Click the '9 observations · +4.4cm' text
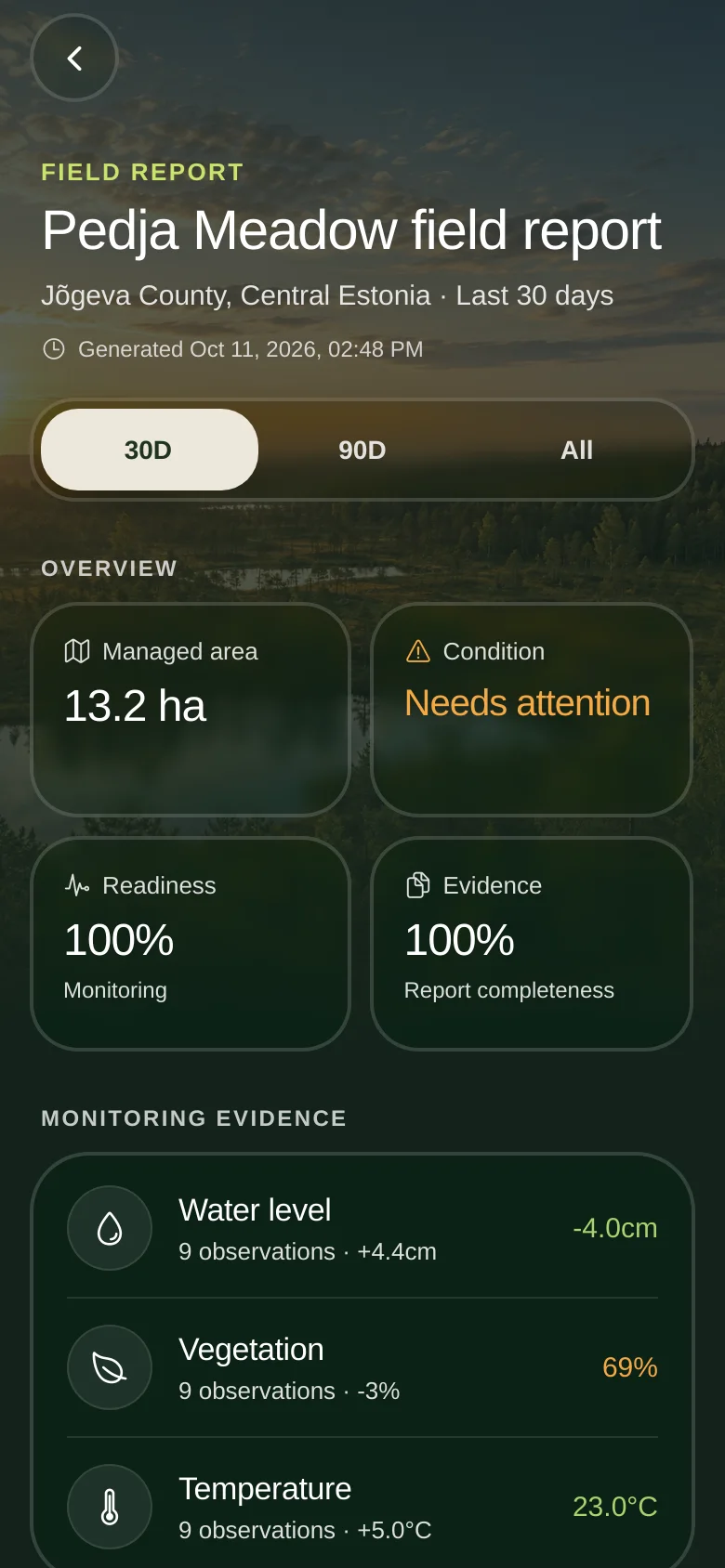 308,1252
